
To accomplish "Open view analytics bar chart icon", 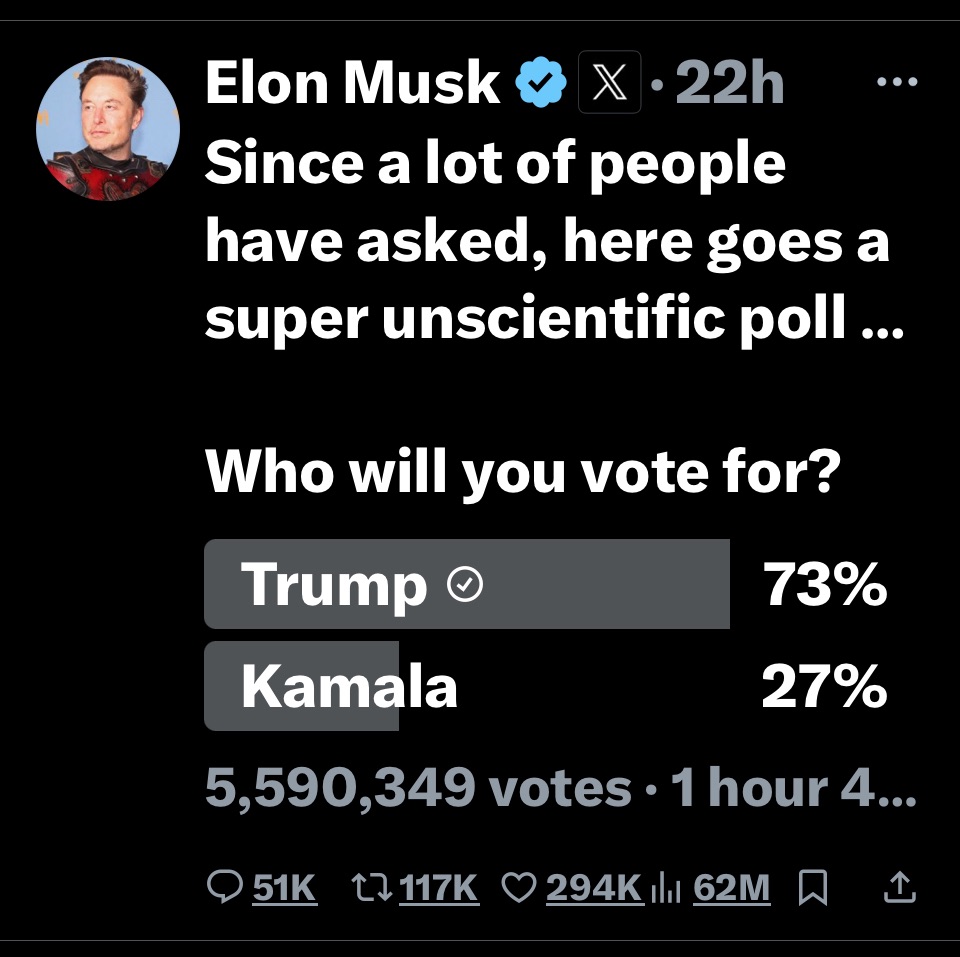I will point(665,887).
